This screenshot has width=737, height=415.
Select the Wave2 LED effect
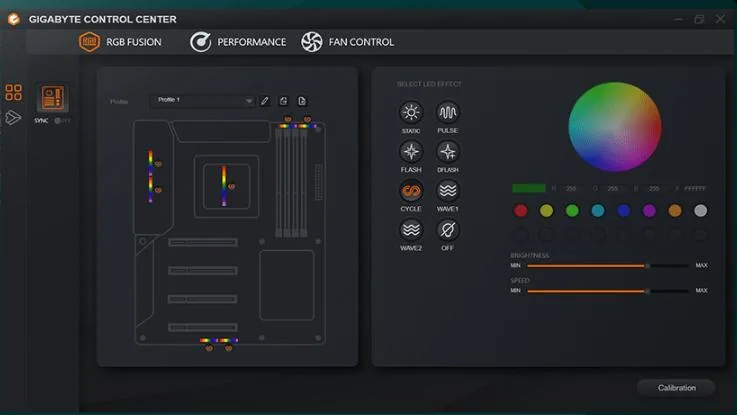(x=411, y=229)
